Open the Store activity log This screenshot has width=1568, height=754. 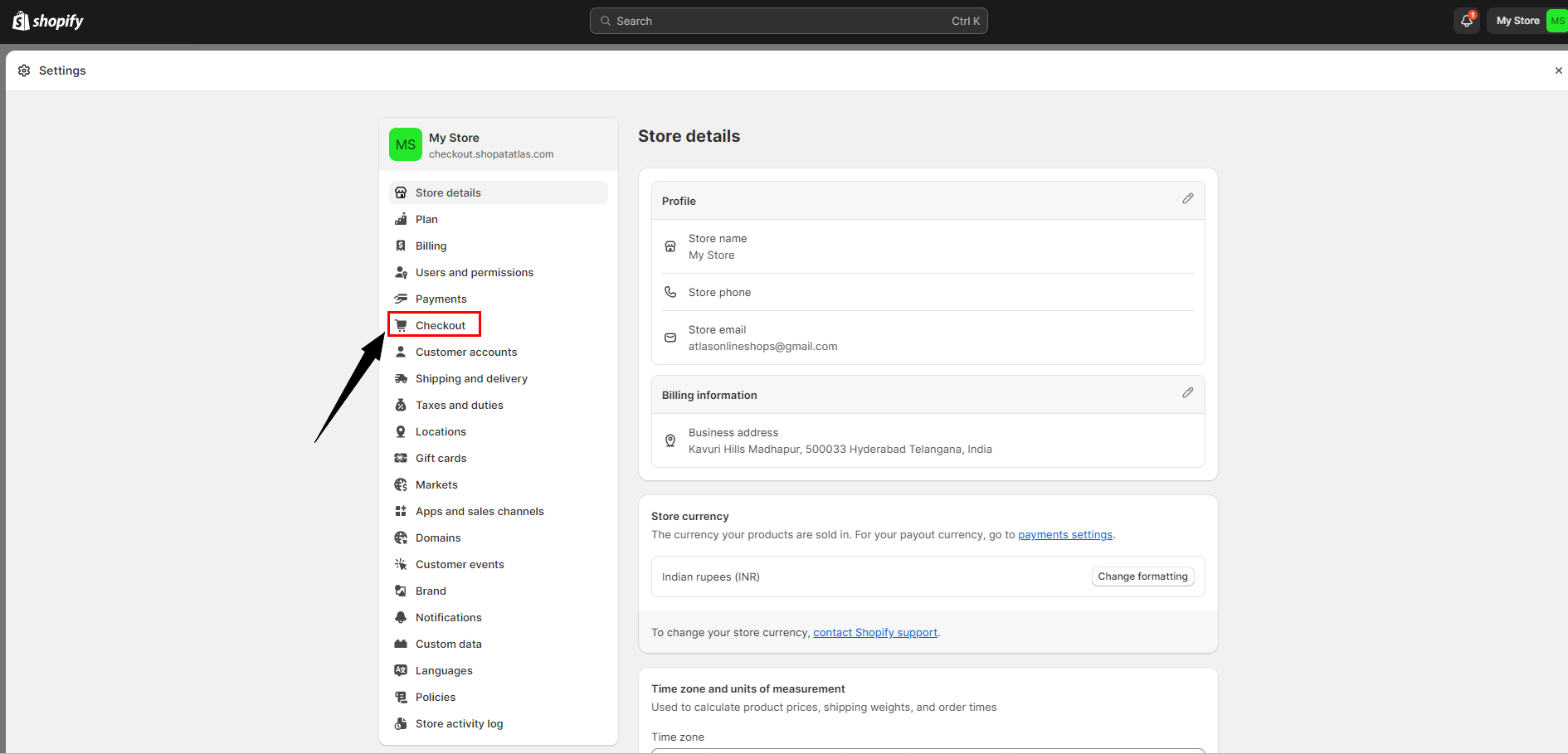click(x=459, y=723)
